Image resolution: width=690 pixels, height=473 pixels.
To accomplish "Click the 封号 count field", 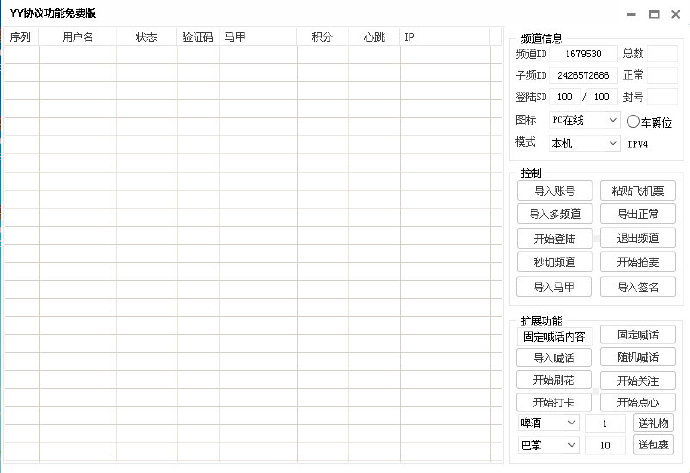I will click(x=662, y=96).
